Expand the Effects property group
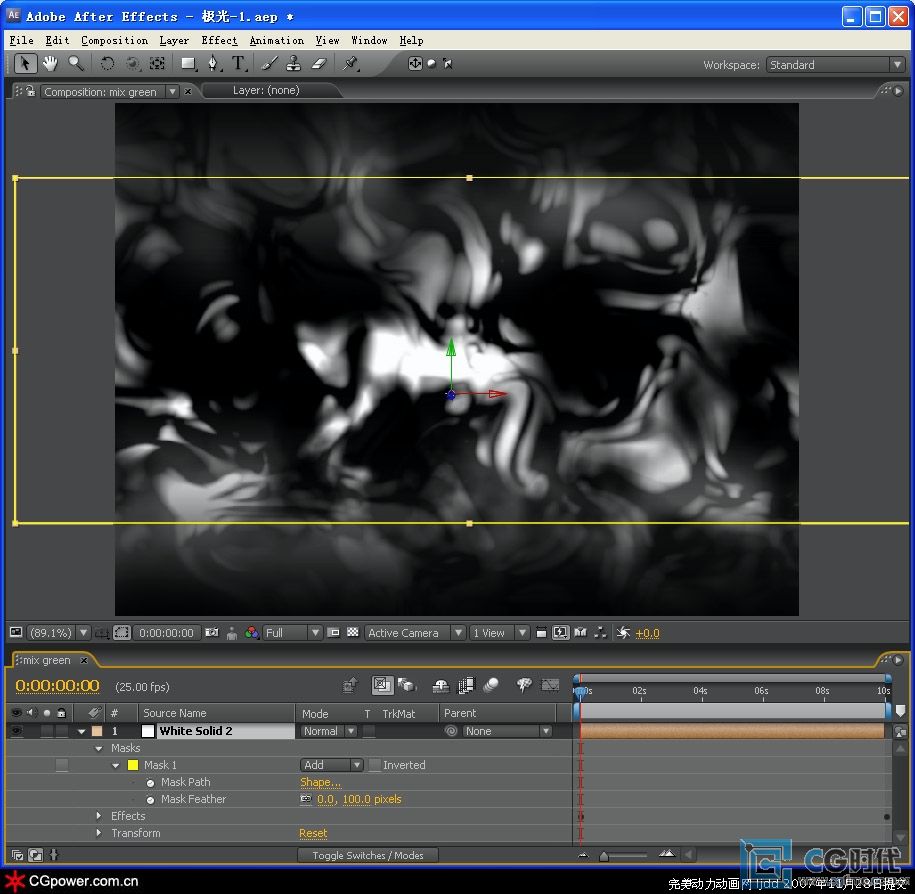Viewport: 915px width, 894px height. click(x=99, y=816)
